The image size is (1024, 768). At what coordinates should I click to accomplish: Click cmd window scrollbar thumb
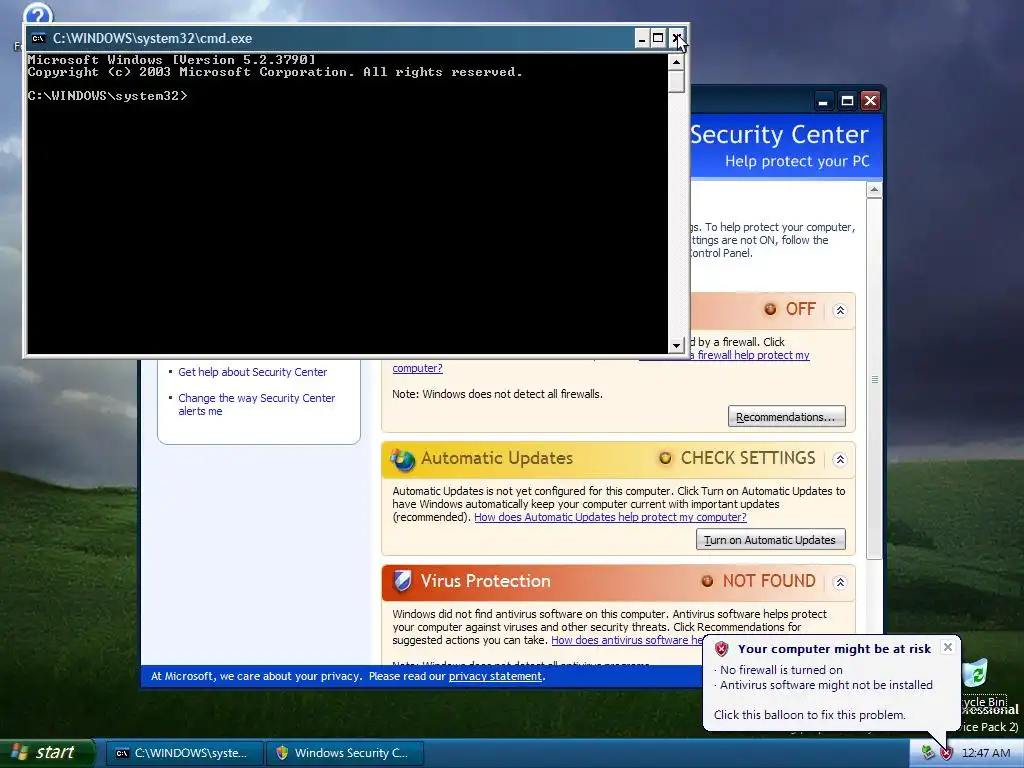click(x=677, y=81)
